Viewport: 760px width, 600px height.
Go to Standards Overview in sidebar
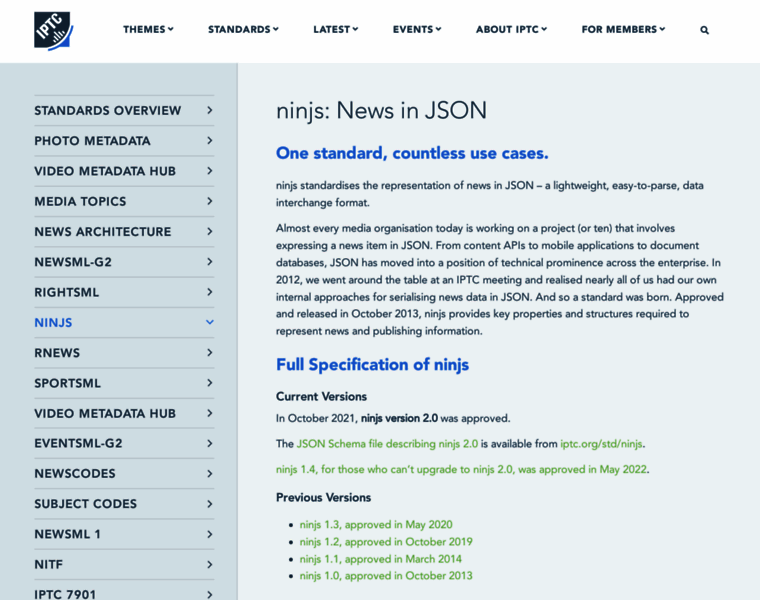click(108, 111)
